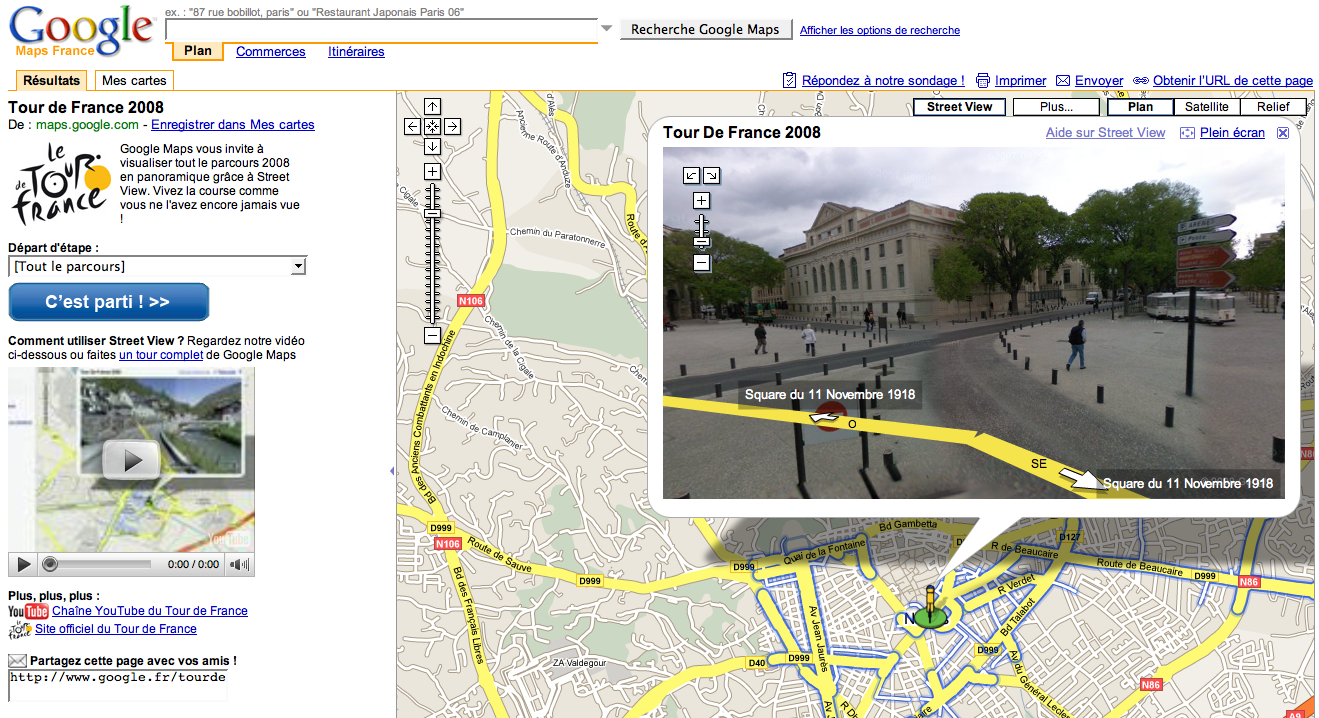Screen dimensions: 1319x718
Task: Zoom out Street View panorama
Action: tap(702, 263)
